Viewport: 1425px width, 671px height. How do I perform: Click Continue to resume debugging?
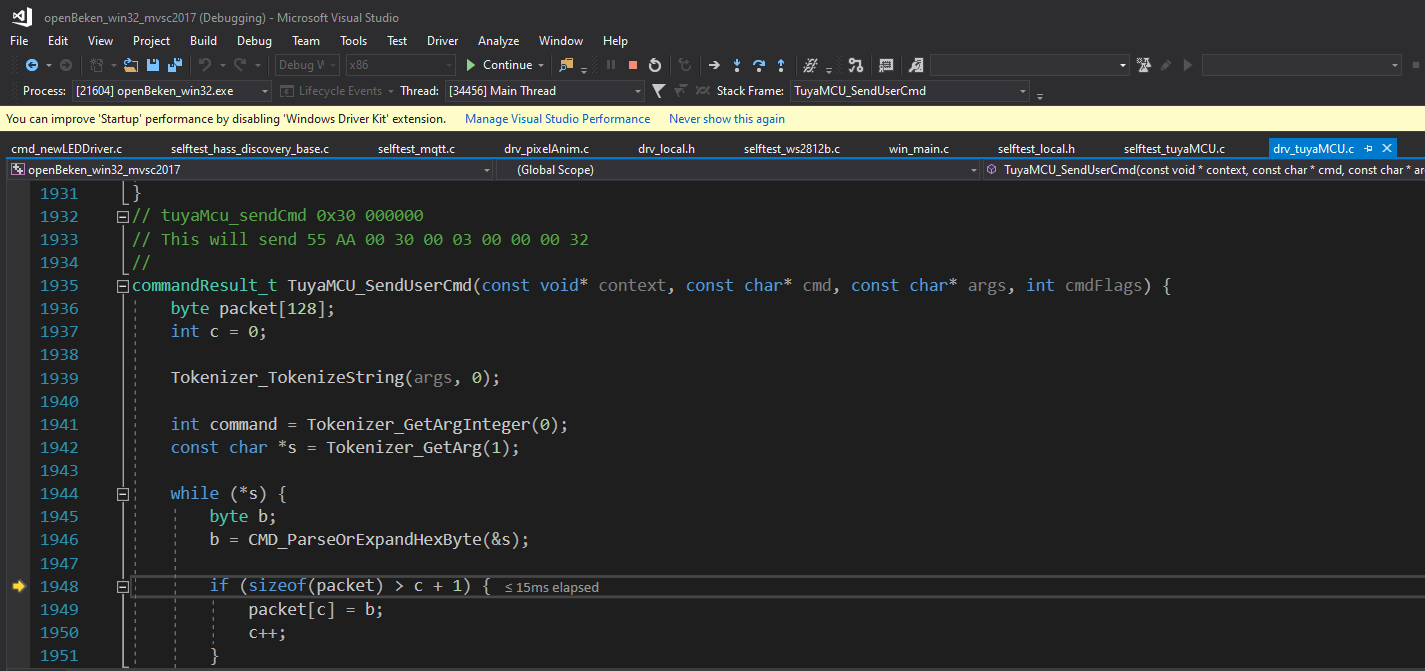tap(497, 65)
